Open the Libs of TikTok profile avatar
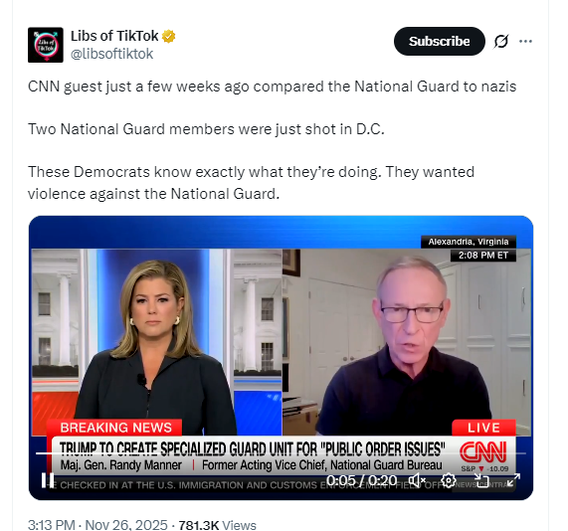 [46, 45]
